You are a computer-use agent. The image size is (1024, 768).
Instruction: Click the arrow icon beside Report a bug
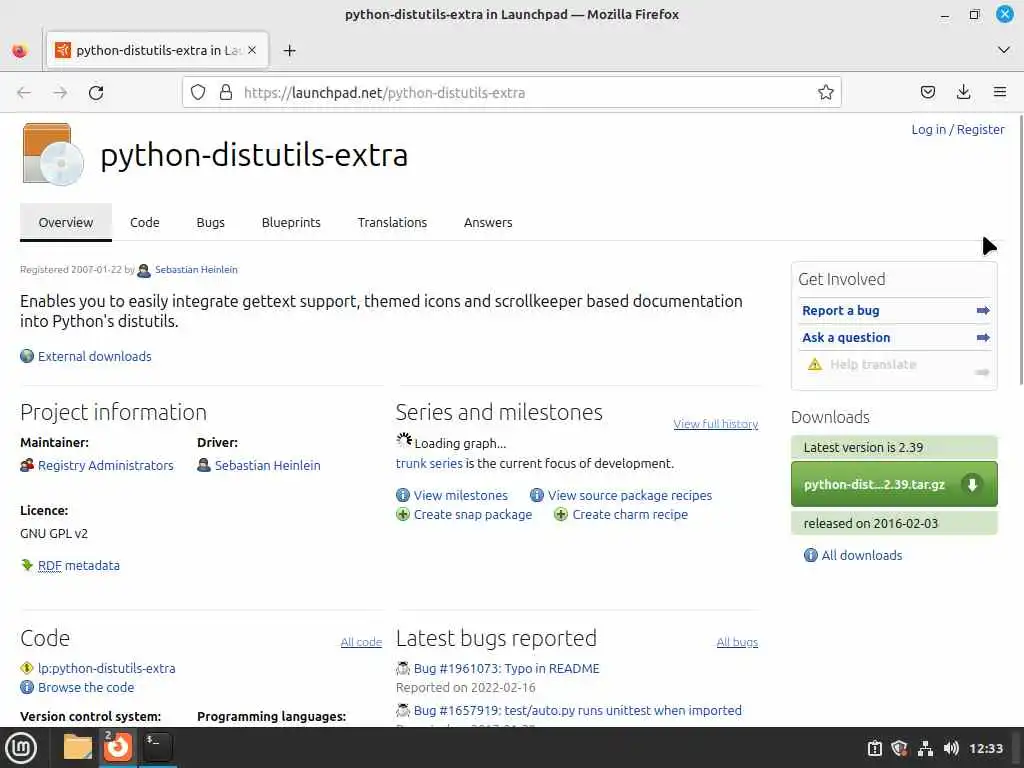click(983, 311)
